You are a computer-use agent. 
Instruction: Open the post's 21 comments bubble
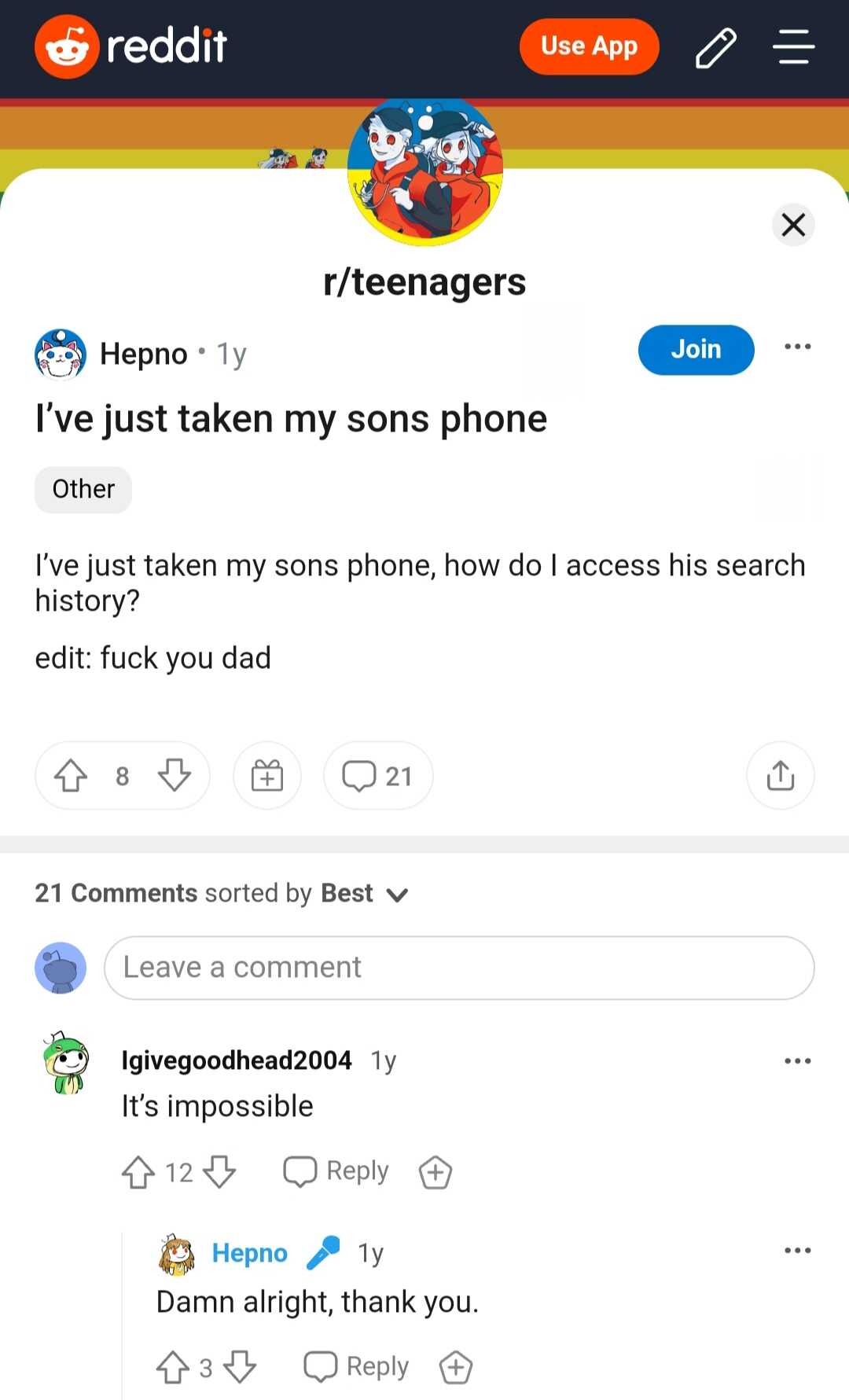(x=377, y=776)
